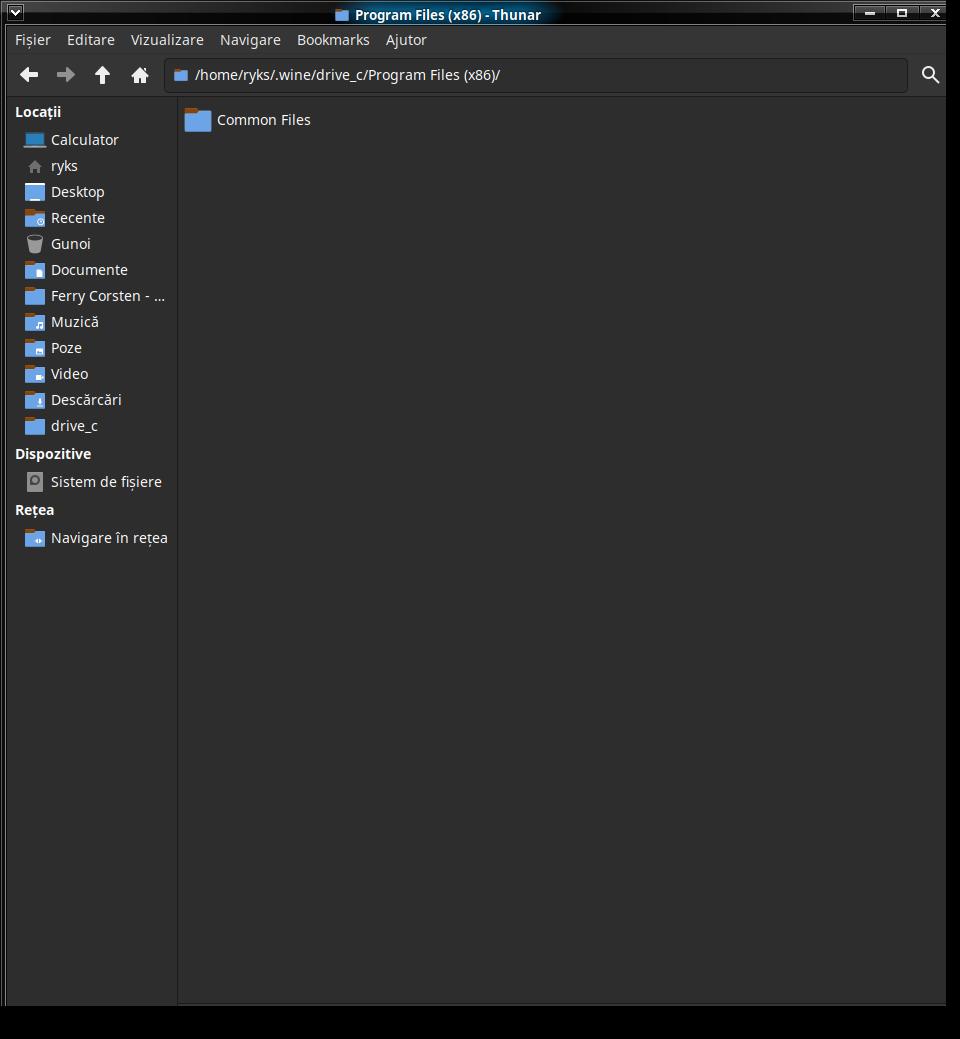
Task: Select the Common Files folder icon
Action: 197,120
